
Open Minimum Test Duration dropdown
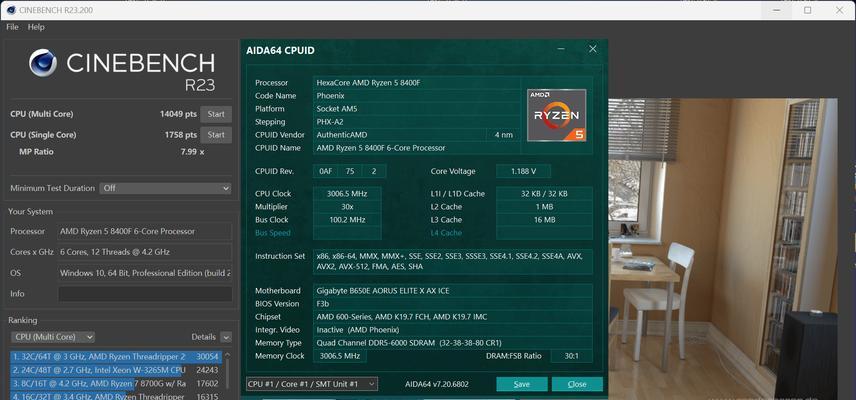[x=165, y=188]
